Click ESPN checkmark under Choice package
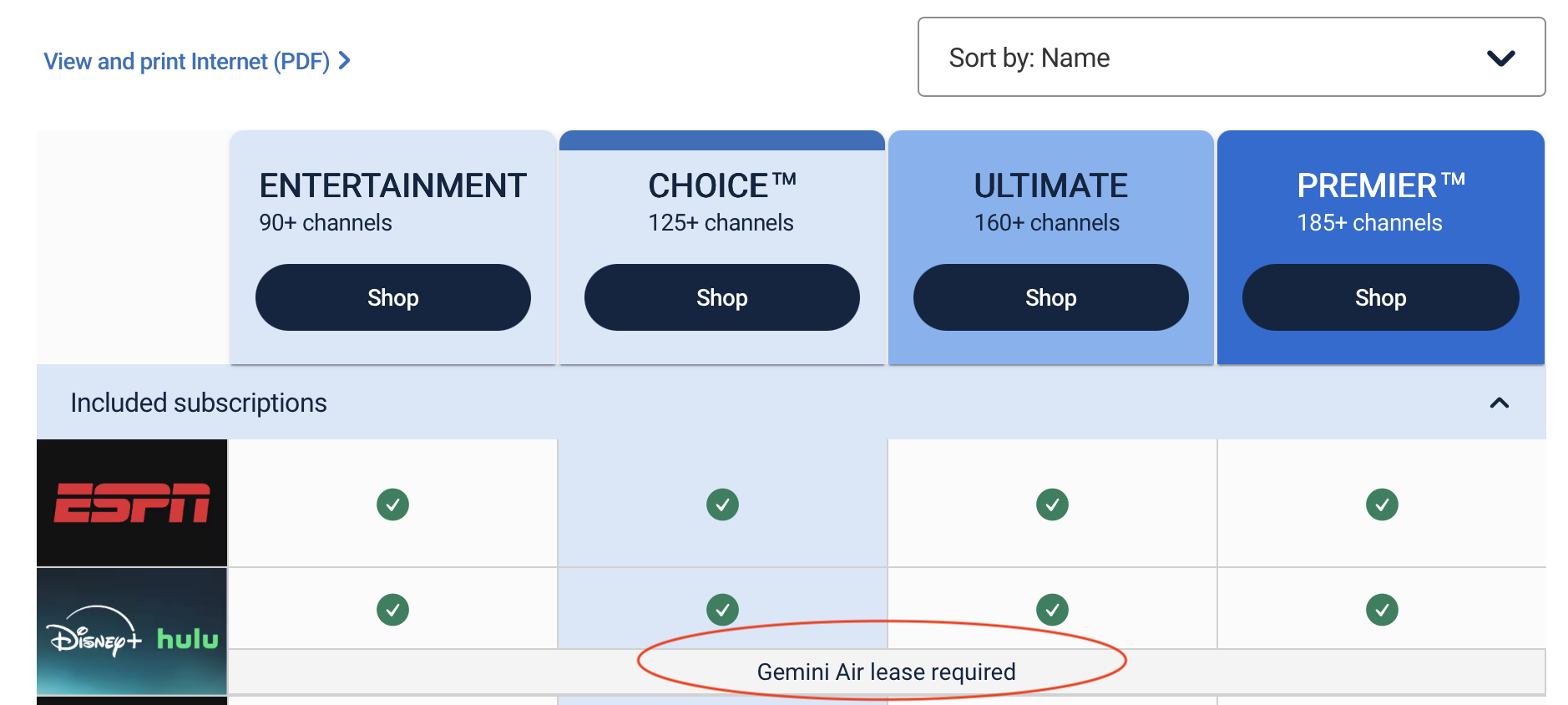 (x=722, y=505)
